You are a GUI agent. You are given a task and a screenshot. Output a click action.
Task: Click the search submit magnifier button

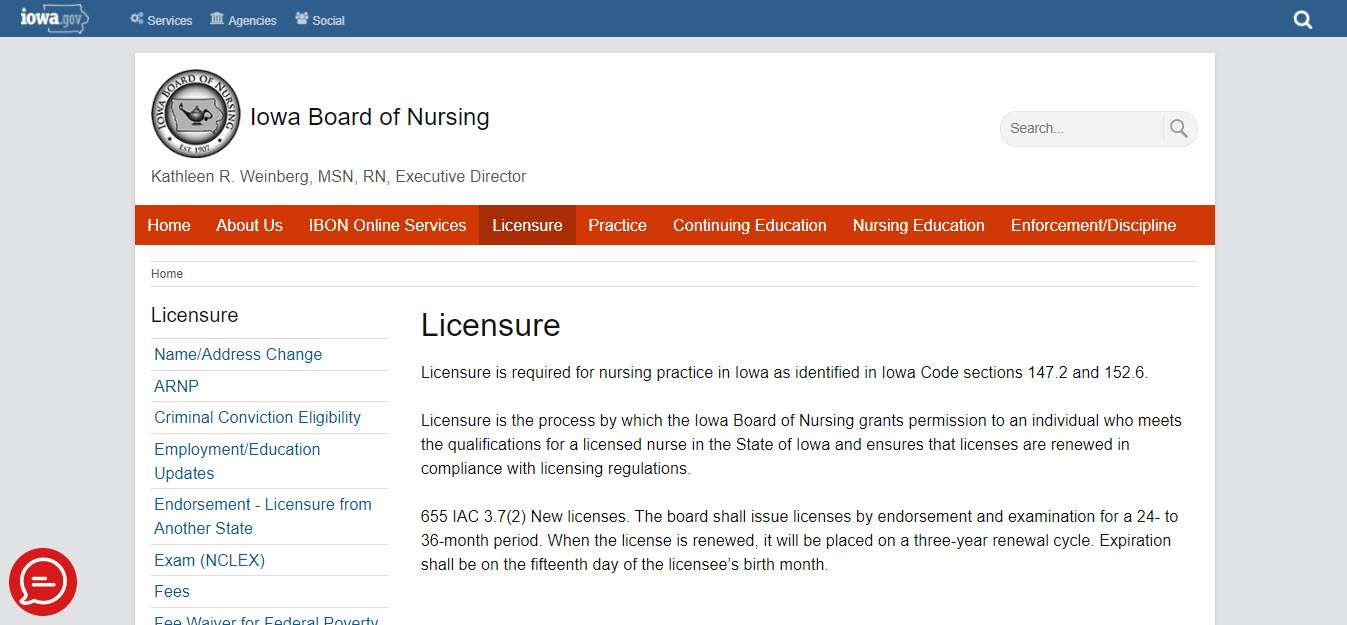[1179, 128]
